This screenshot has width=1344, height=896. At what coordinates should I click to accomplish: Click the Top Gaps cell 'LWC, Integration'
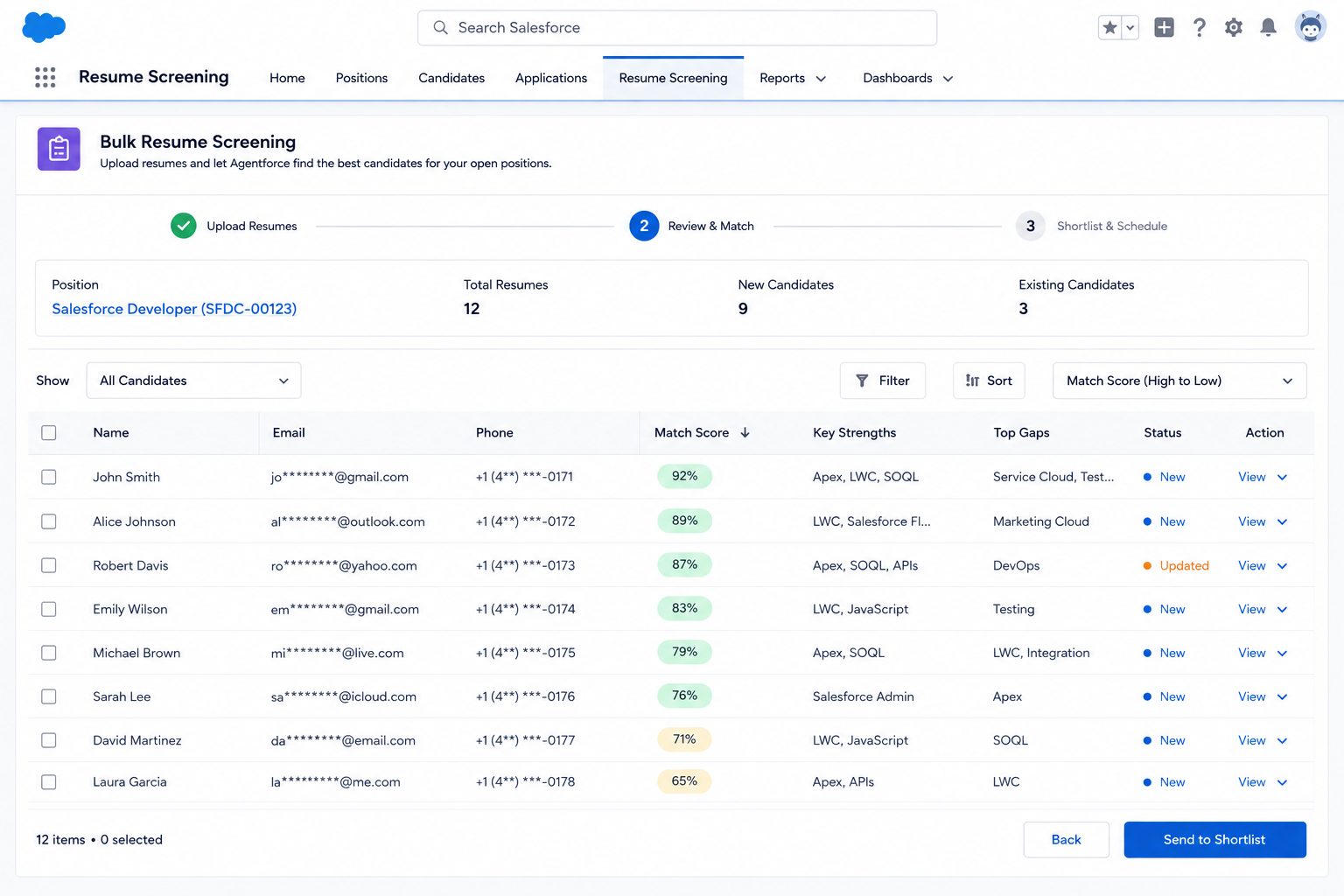tap(1041, 653)
